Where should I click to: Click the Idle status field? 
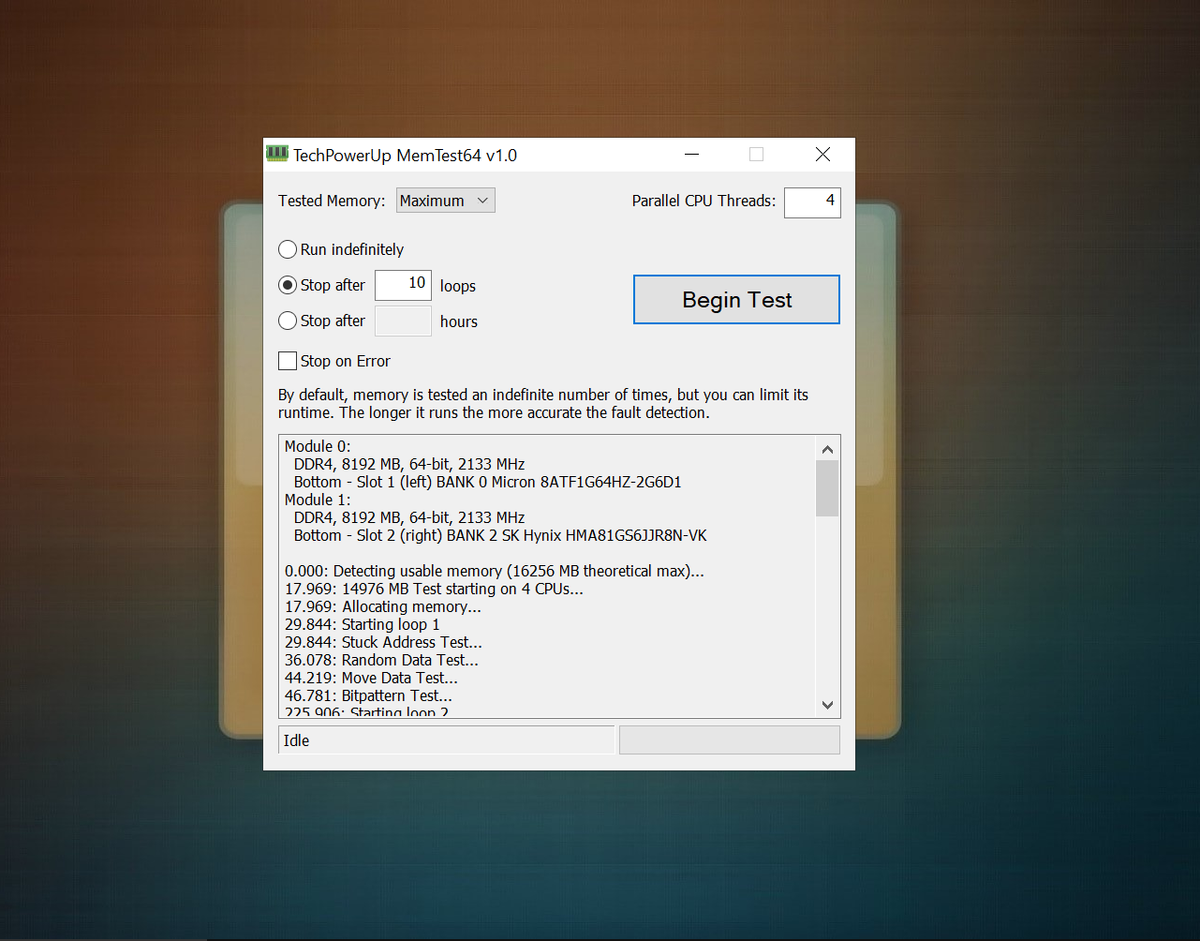(446, 739)
